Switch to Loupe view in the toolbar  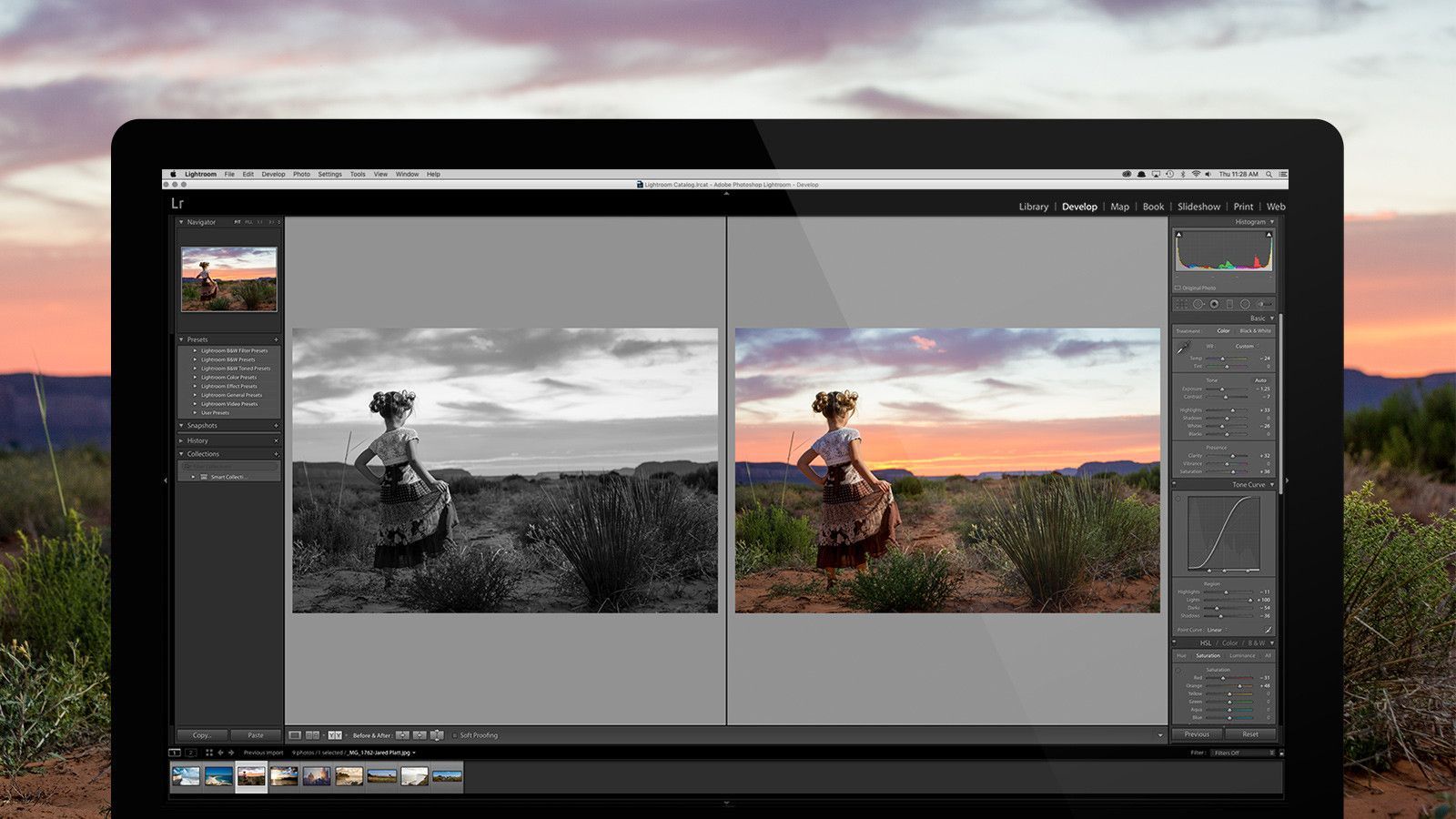point(295,734)
